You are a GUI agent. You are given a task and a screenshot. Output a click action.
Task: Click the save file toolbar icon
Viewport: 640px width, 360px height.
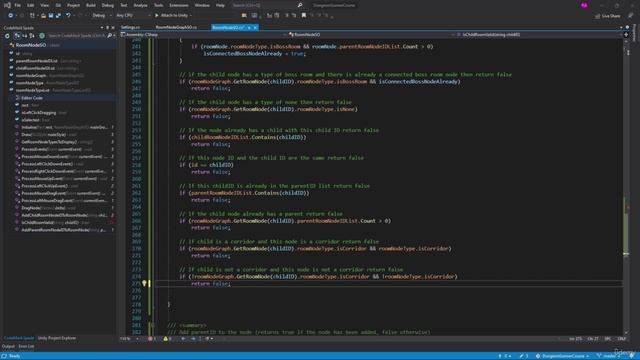pos(51,16)
